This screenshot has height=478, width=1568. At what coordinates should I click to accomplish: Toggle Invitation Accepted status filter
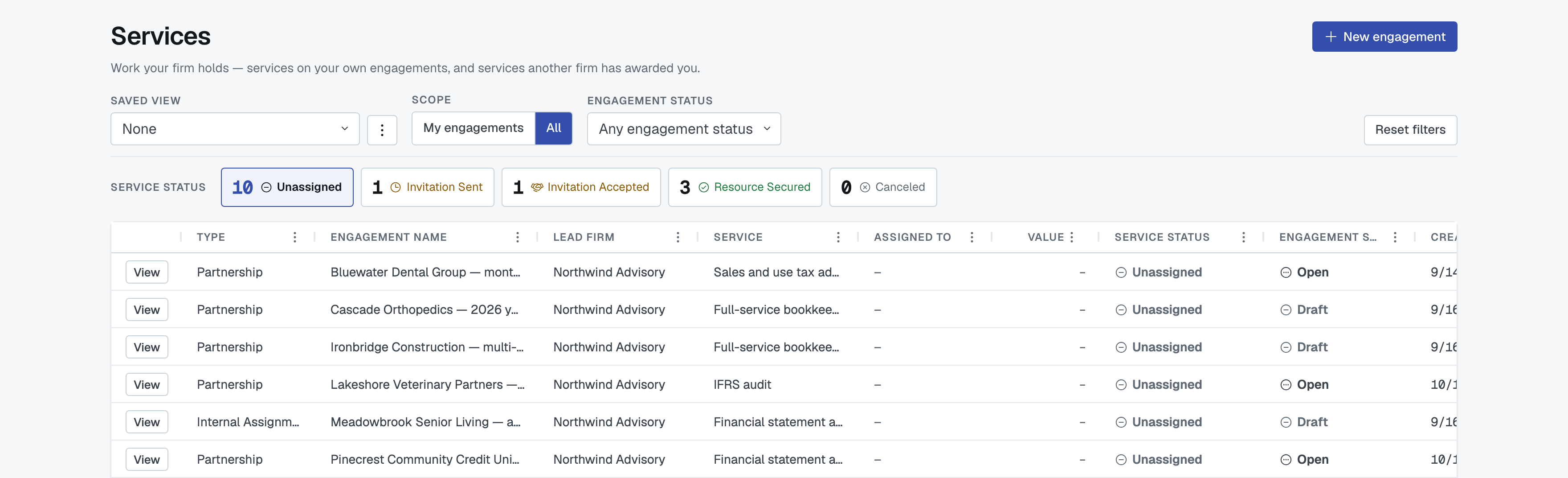581,188
